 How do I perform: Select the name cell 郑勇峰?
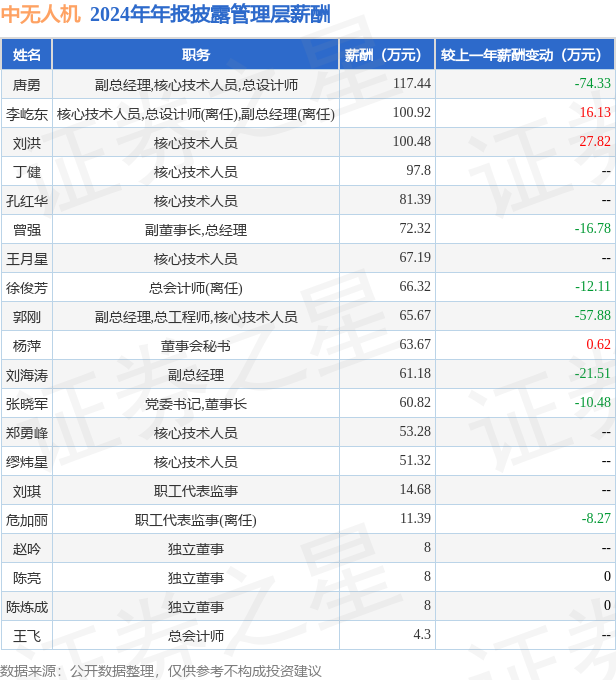point(26,433)
